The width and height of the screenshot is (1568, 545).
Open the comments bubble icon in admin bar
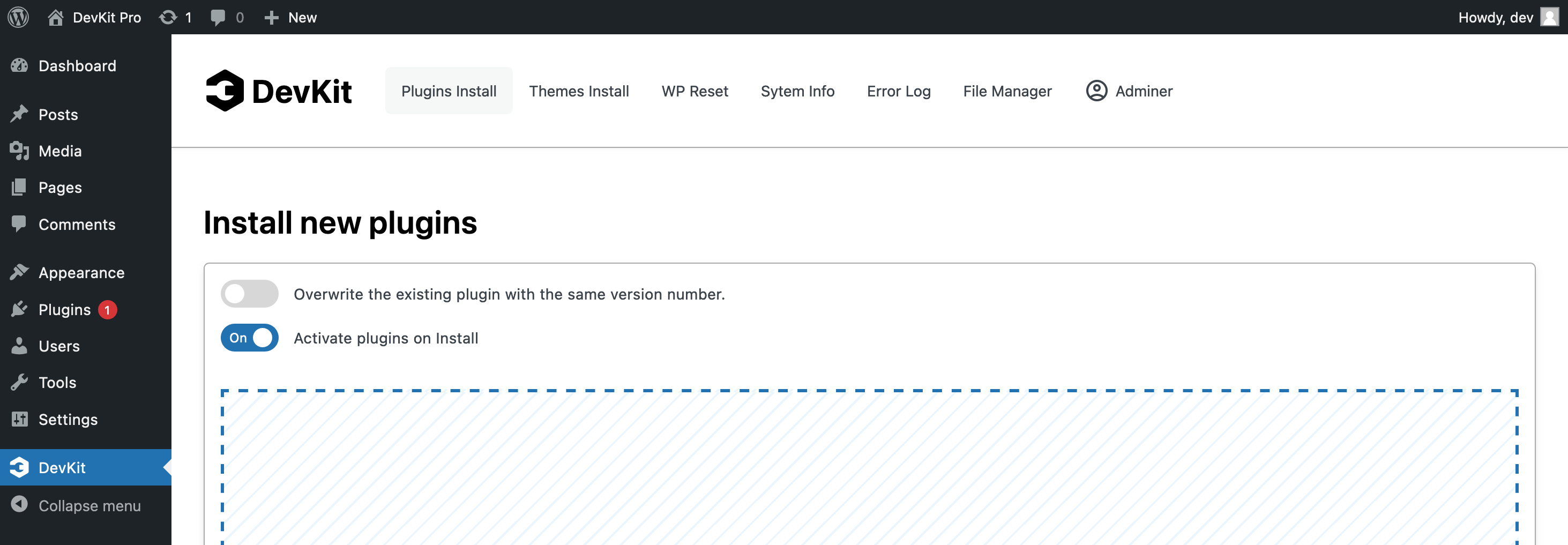pyautogui.click(x=218, y=18)
